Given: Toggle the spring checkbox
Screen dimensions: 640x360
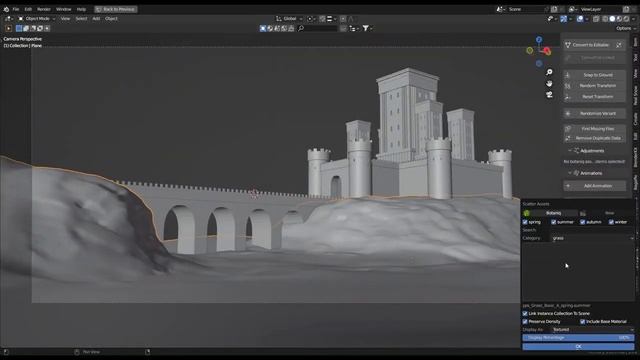Looking at the screenshot, I should pos(525,222).
